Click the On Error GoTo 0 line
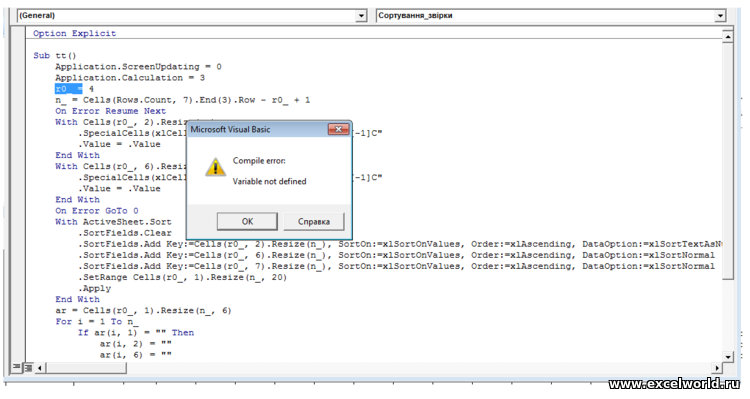 [x=97, y=211]
